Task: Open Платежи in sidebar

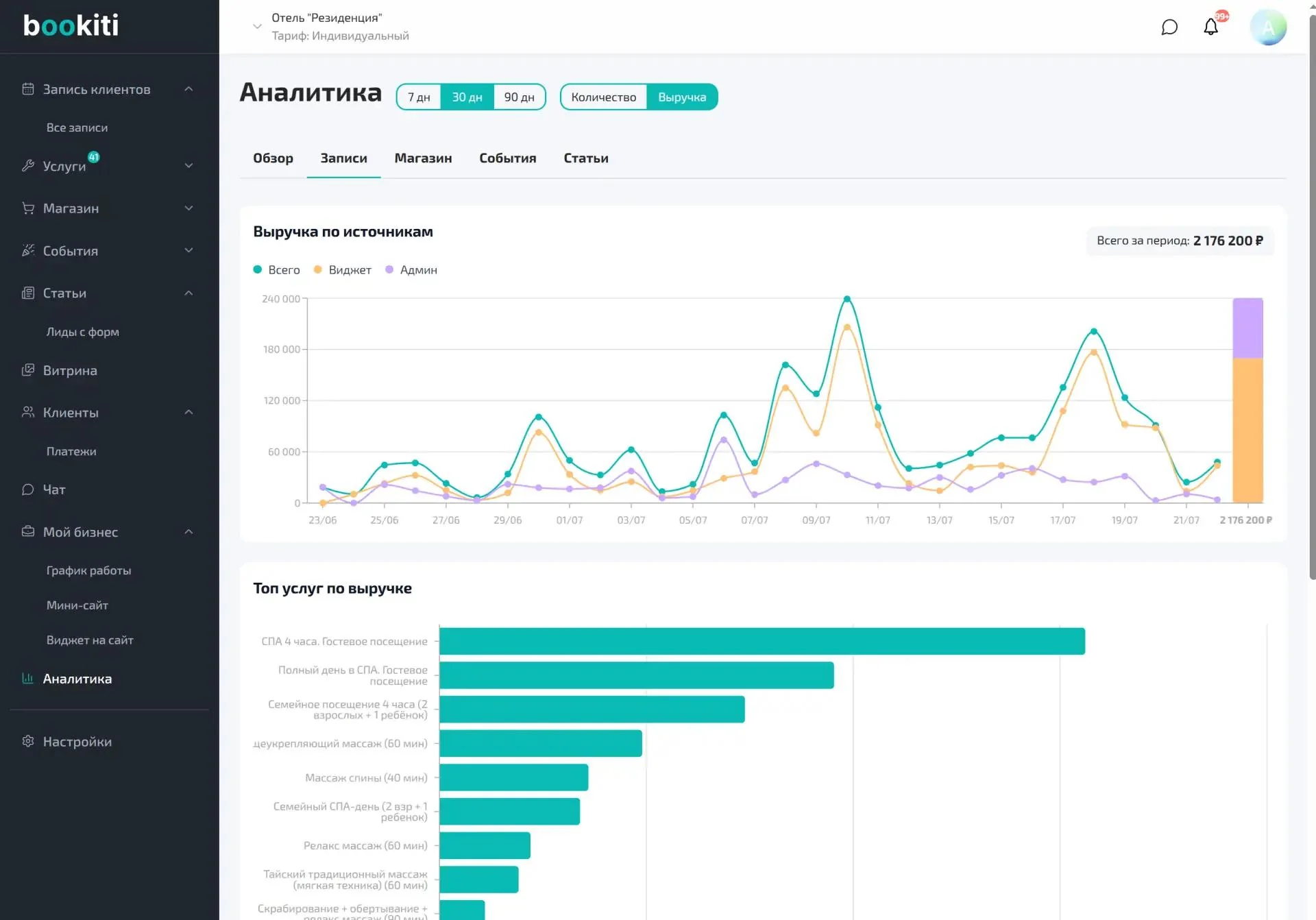Action: coord(71,451)
